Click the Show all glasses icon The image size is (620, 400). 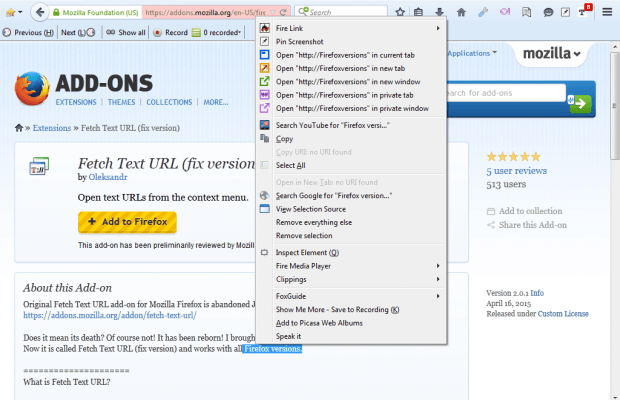pos(110,32)
